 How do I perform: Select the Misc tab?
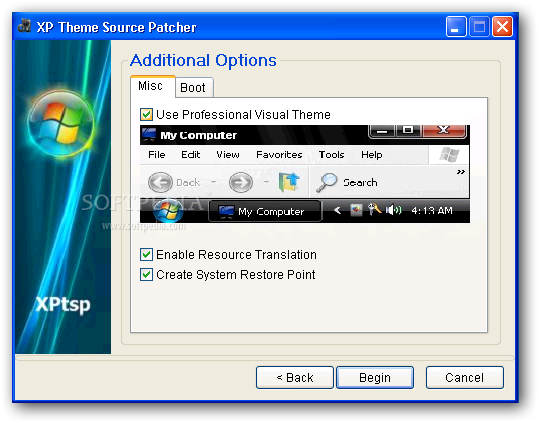click(153, 86)
